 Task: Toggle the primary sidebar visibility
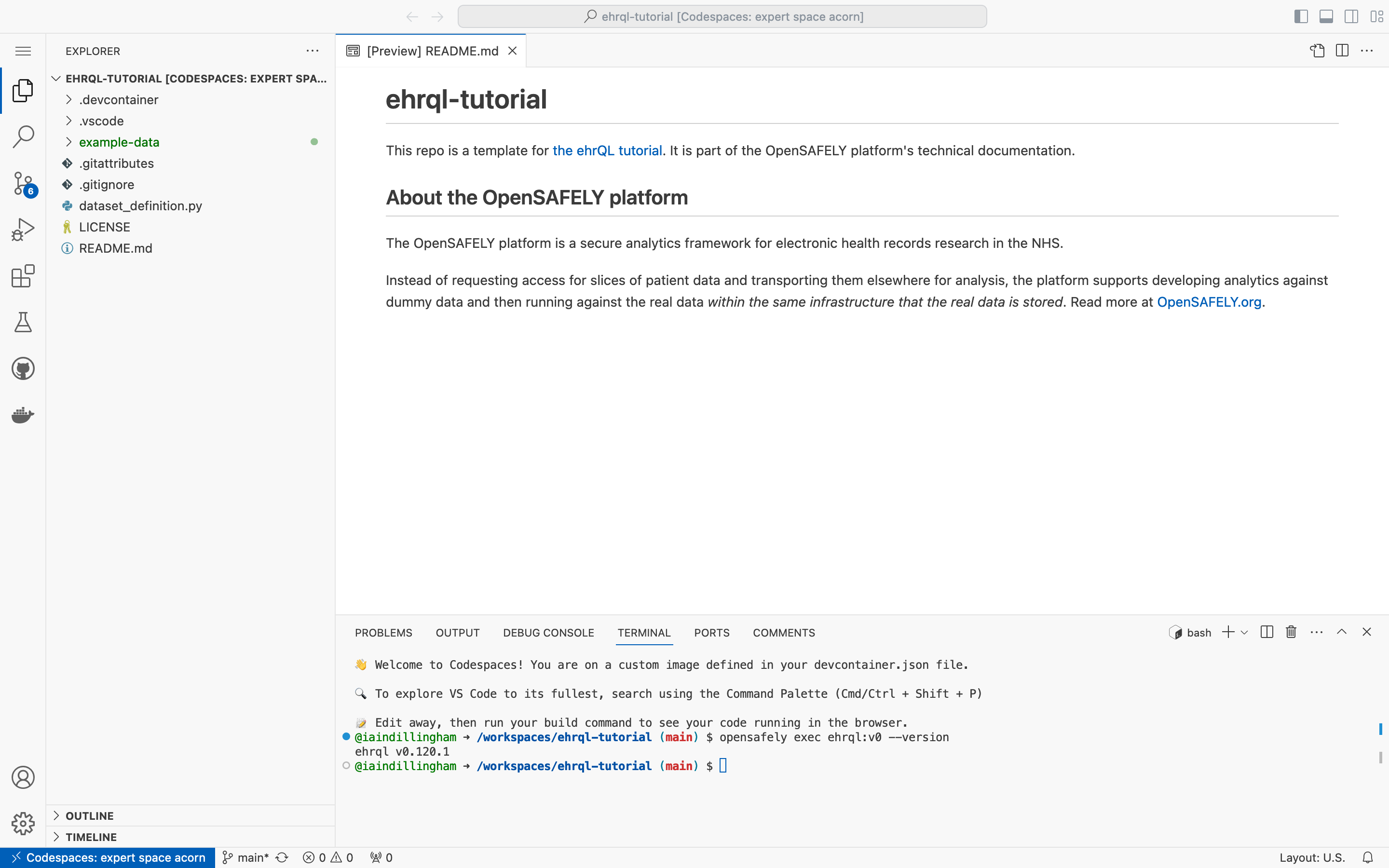pos(1301,16)
